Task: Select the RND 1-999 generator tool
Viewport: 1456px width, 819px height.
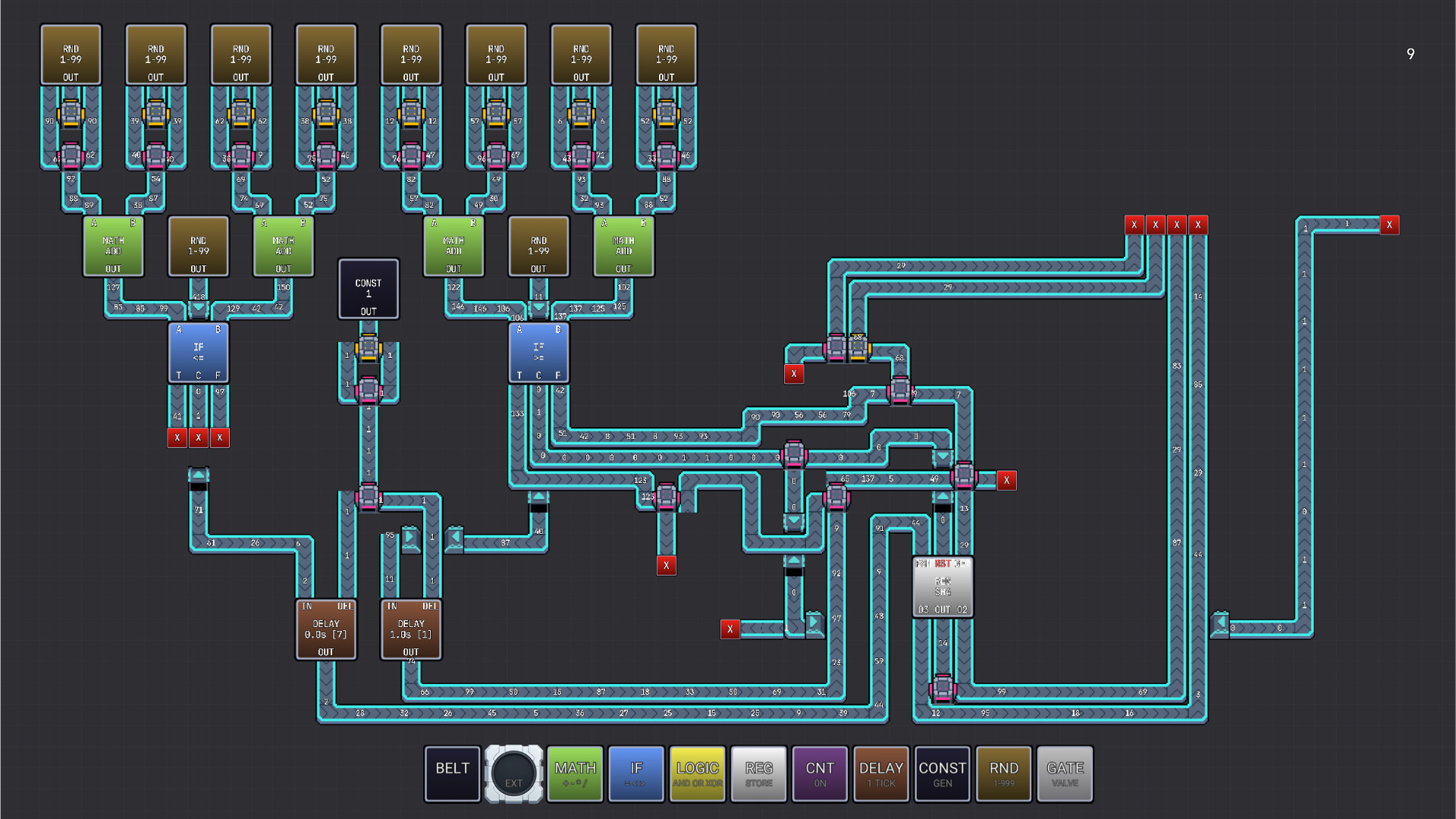Action: [1003, 773]
